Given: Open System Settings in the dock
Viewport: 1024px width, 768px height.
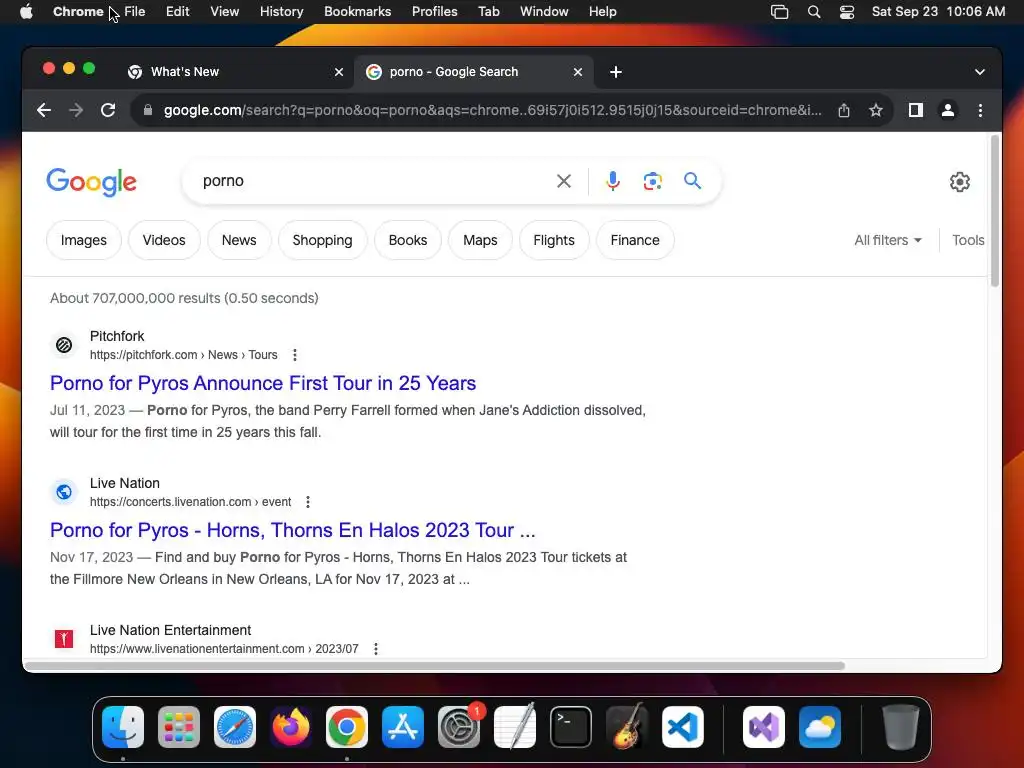Looking at the screenshot, I should pos(458,727).
